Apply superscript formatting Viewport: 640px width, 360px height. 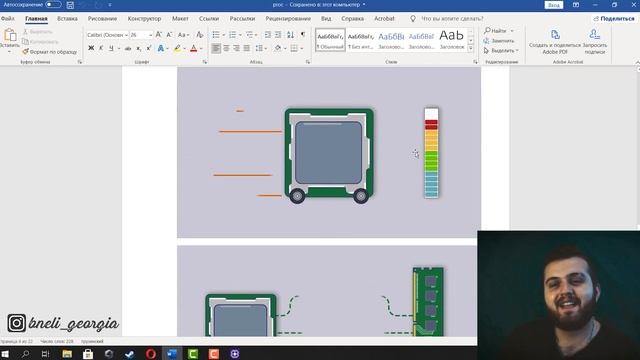[x=149, y=49]
